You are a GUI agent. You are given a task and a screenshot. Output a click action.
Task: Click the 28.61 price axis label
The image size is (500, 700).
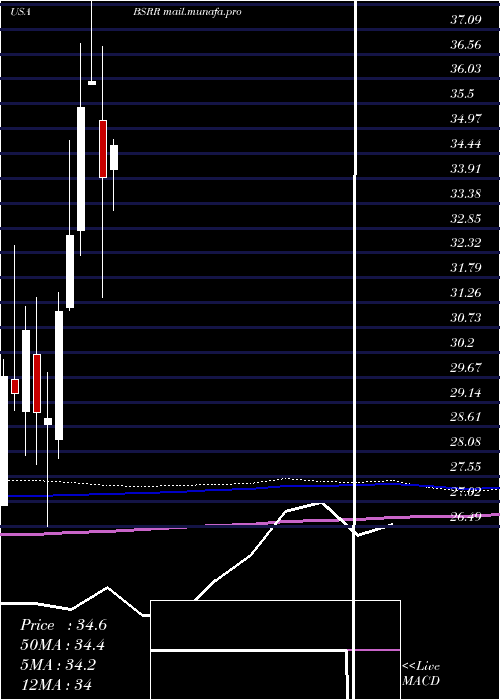click(x=466, y=417)
